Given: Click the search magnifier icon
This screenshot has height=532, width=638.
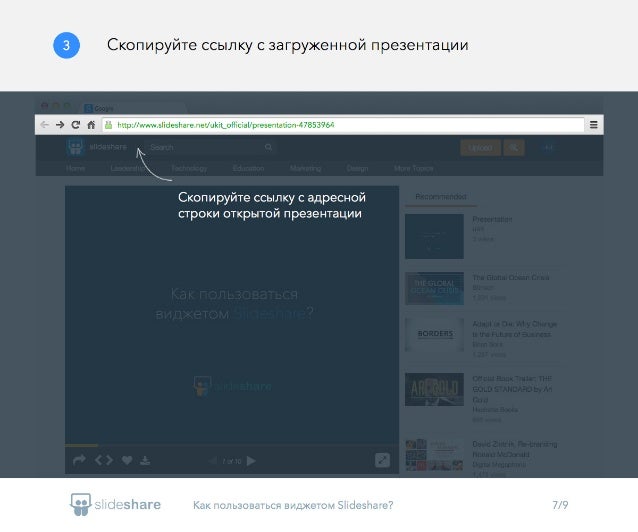Looking at the screenshot, I should (x=269, y=147).
